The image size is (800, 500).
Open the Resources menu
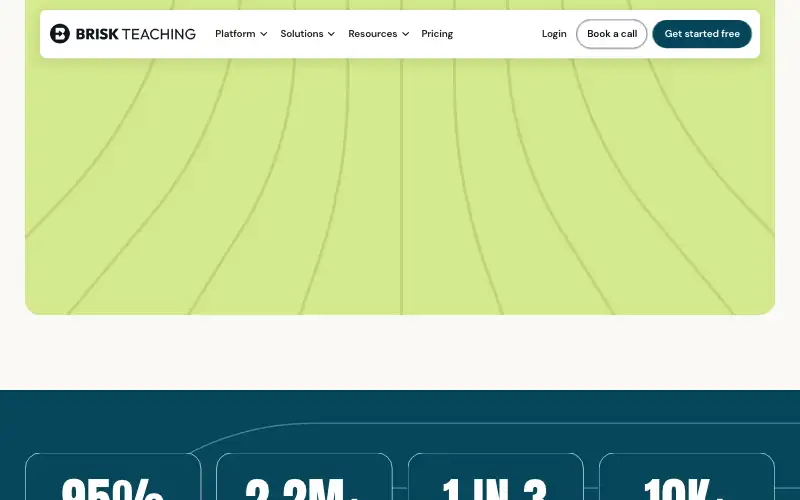[372, 34]
